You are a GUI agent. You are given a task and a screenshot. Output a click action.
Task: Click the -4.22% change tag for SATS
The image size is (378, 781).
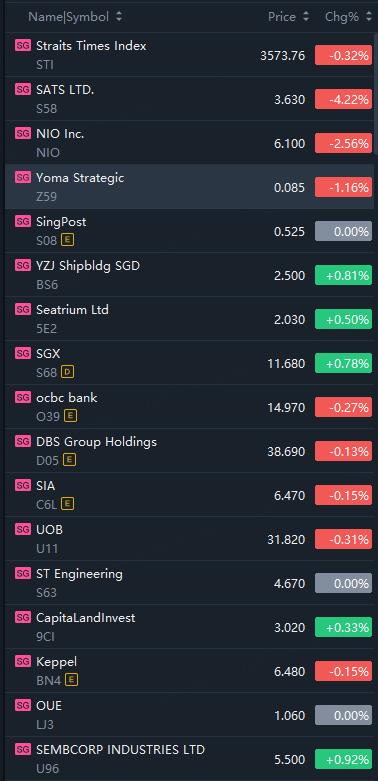click(x=344, y=100)
